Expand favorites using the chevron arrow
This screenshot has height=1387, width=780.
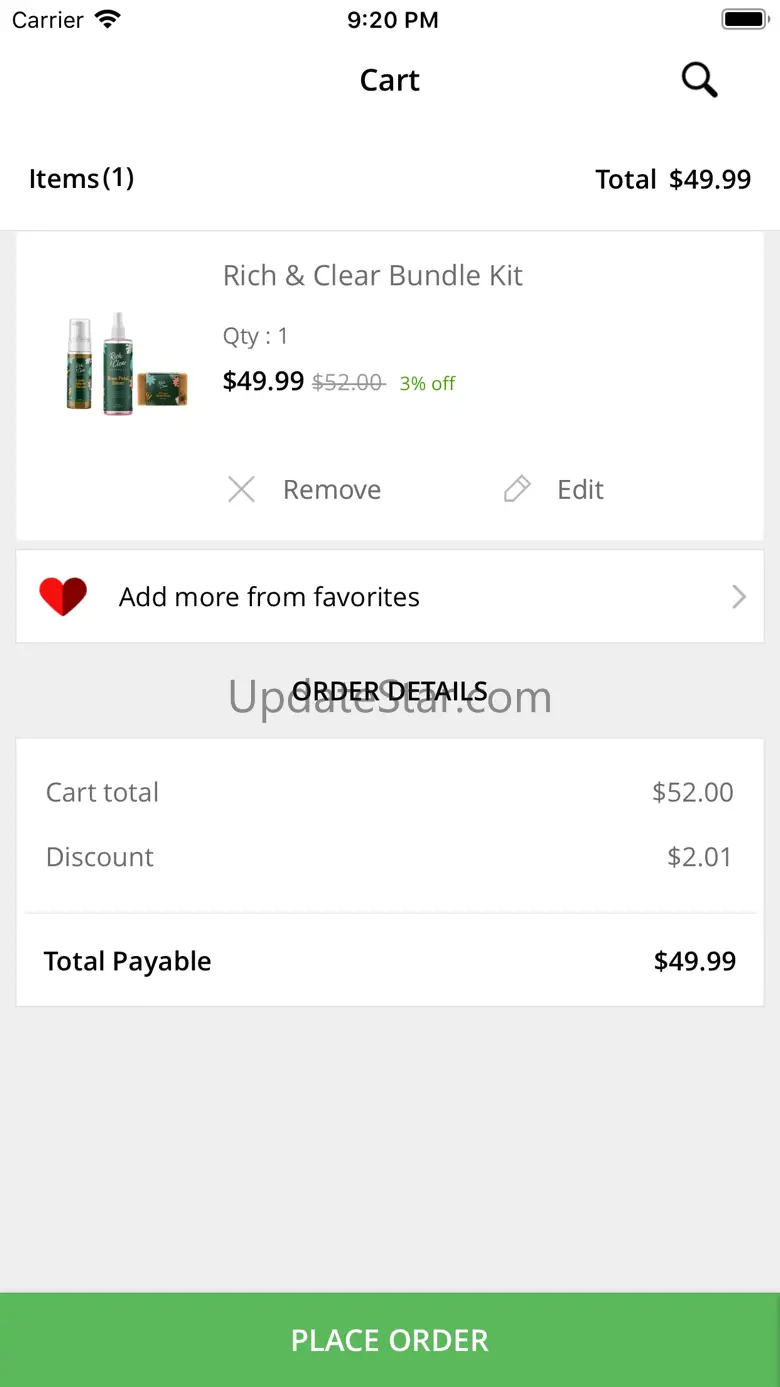tap(739, 597)
